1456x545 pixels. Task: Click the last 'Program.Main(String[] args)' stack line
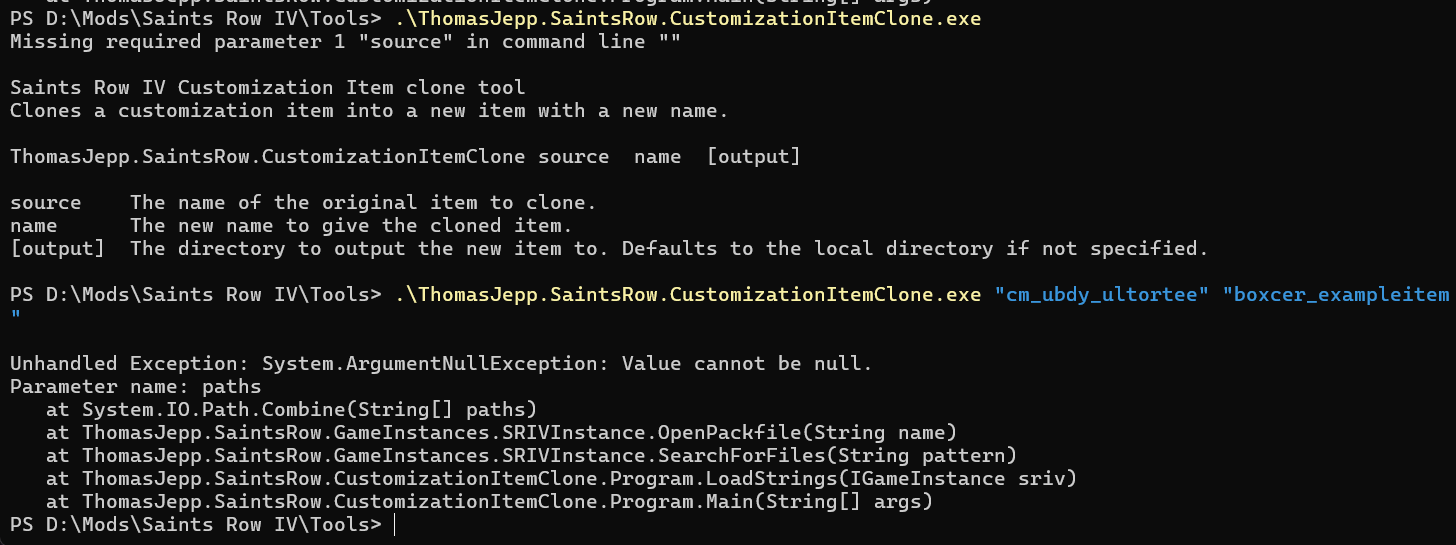(489, 502)
